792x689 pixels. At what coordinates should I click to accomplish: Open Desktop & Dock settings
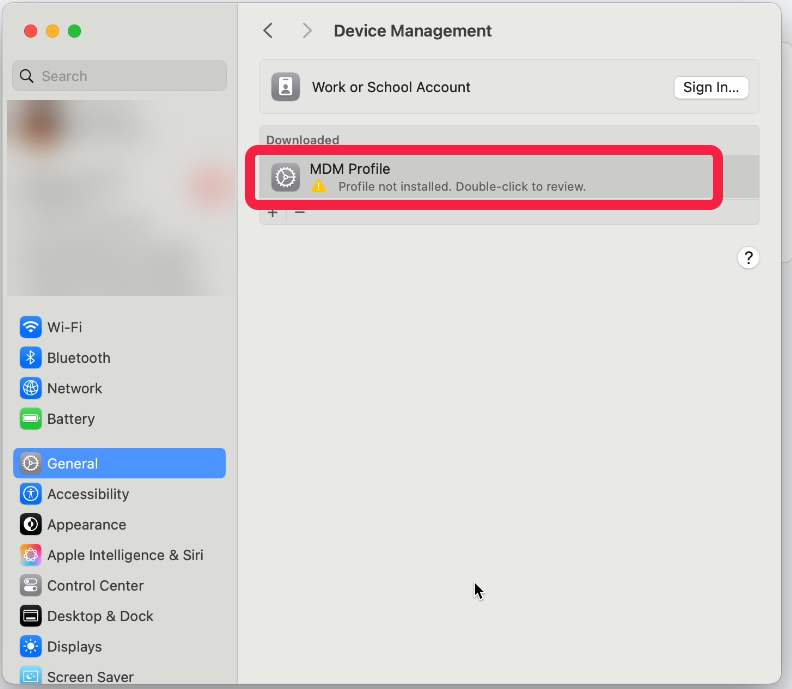tap(119, 616)
